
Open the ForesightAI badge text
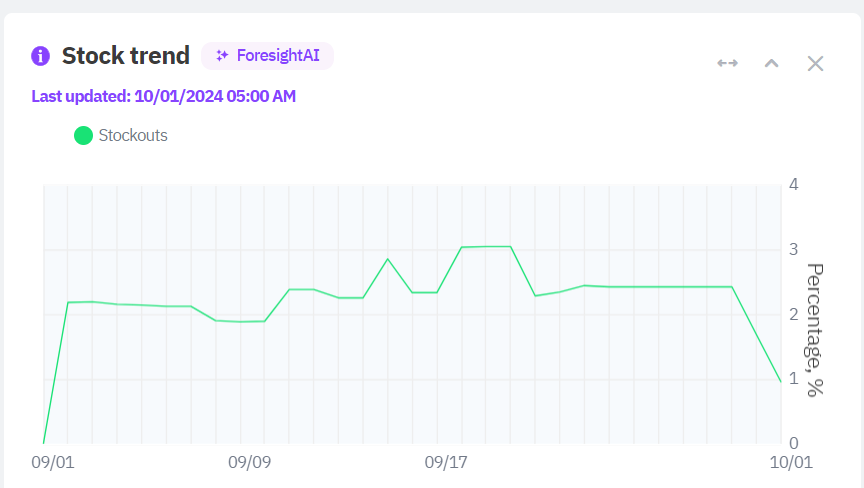277,56
